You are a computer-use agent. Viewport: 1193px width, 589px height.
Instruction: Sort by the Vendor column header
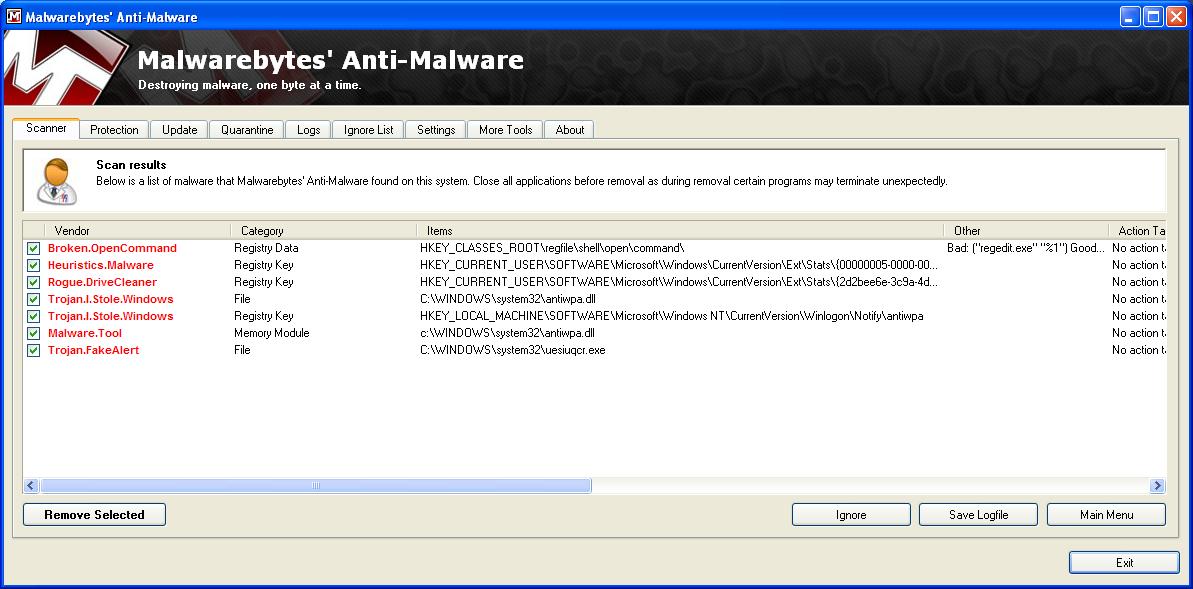tap(138, 231)
